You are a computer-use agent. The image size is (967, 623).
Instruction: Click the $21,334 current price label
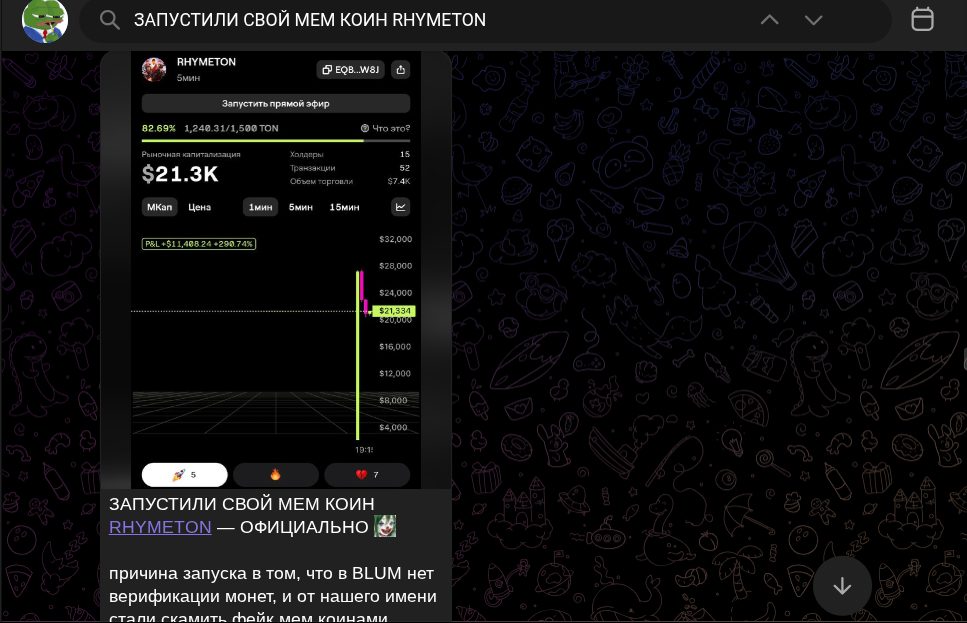tap(394, 311)
